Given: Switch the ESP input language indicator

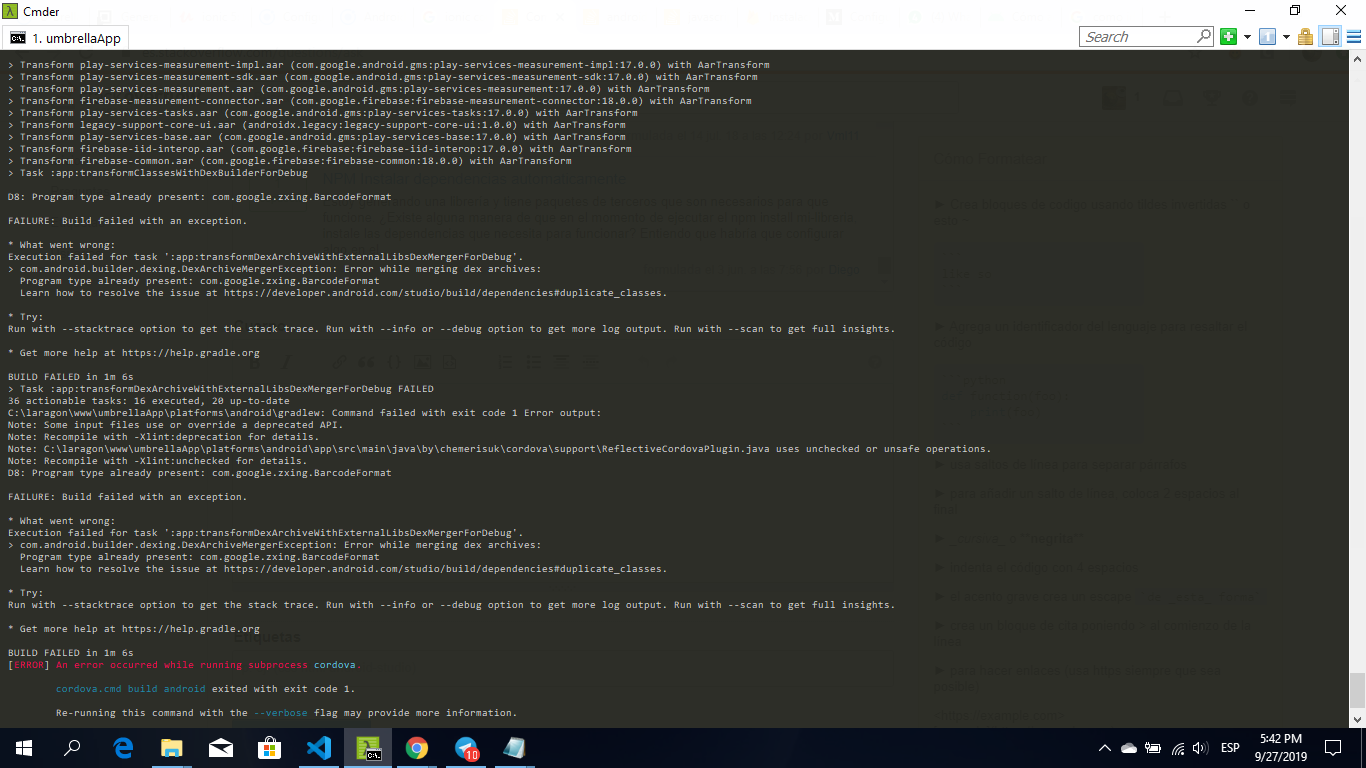Looking at the screenshot, I should (1230, 748).
